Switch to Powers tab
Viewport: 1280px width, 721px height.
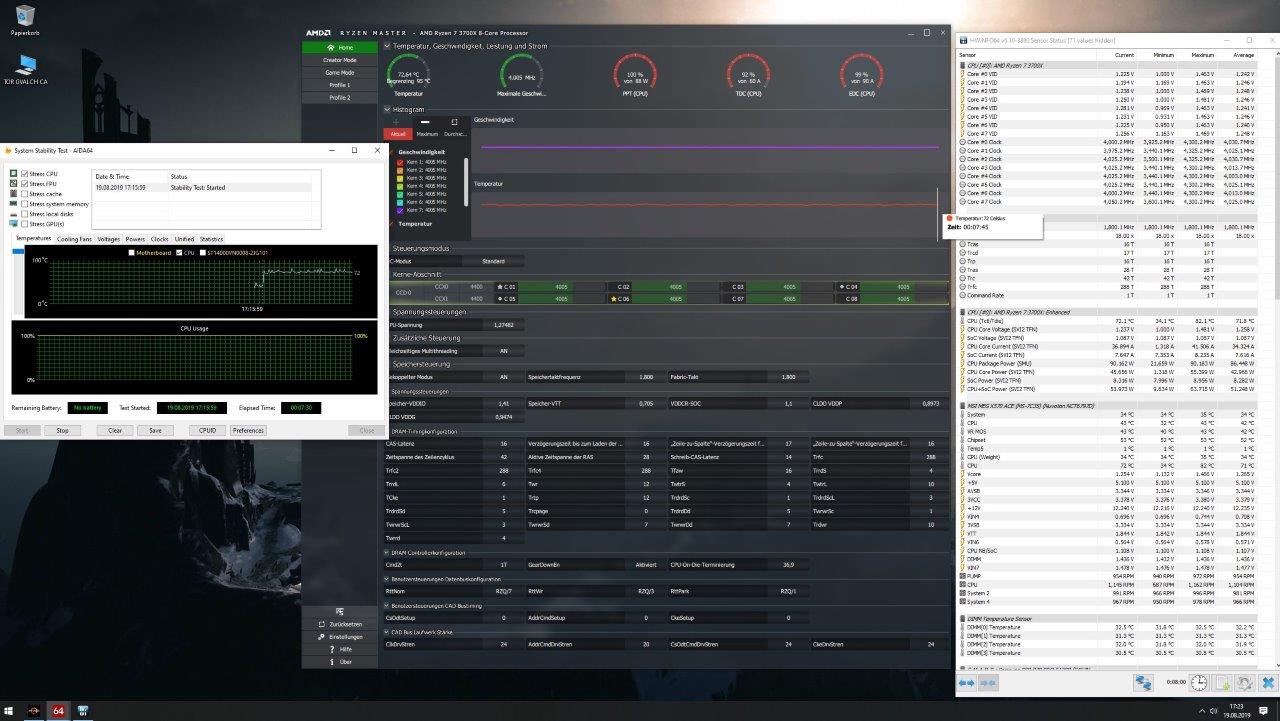(135, 239)
